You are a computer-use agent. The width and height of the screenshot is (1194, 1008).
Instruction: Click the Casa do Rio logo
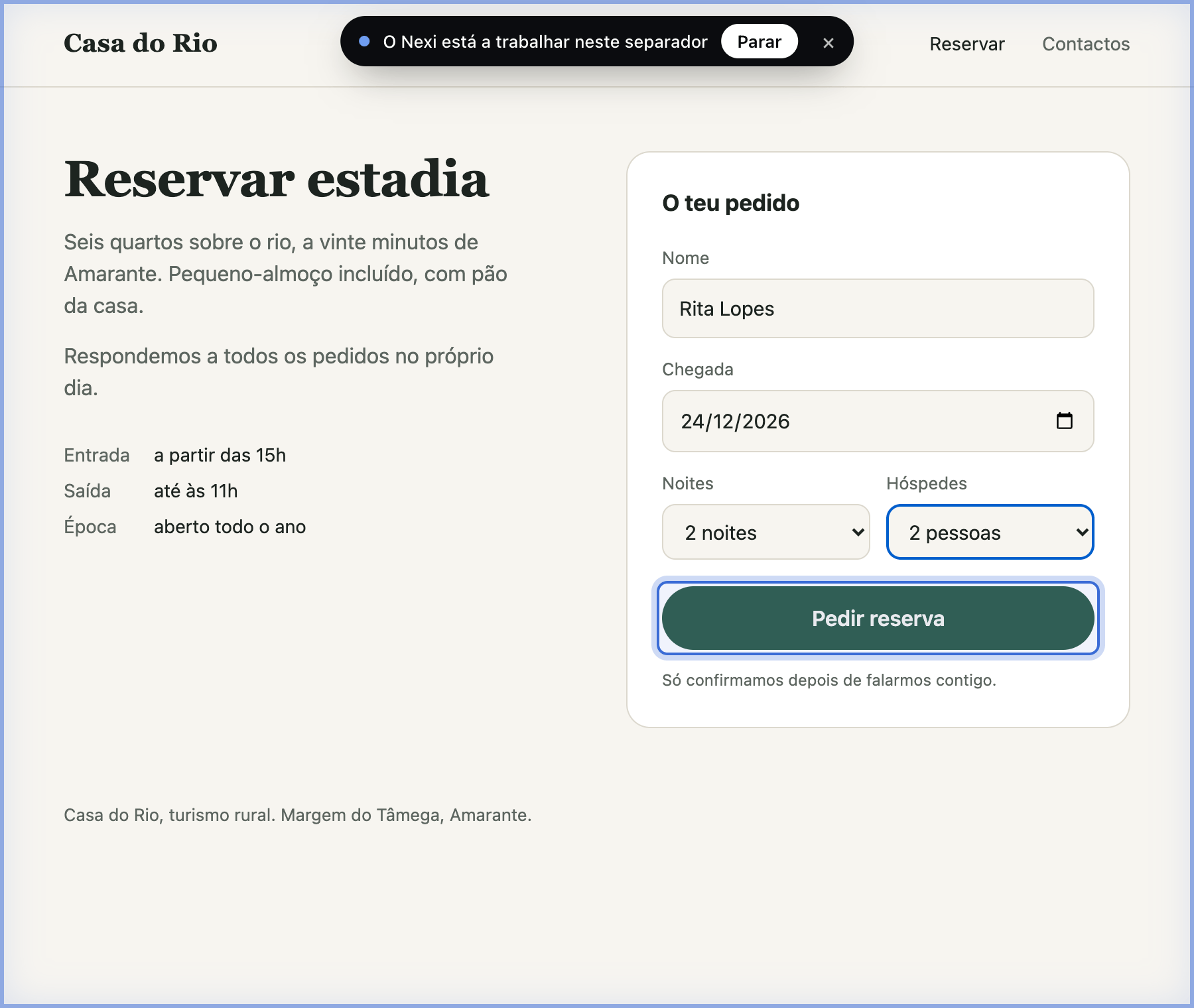[x=141, y=43]
